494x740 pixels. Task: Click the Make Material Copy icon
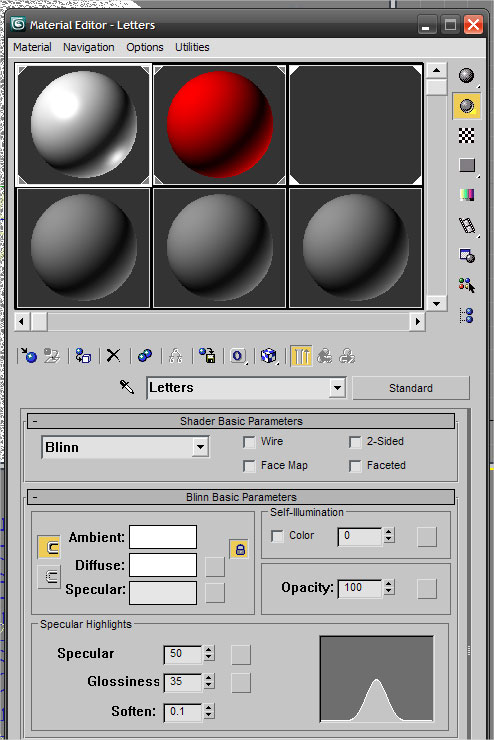click(144, 356)
